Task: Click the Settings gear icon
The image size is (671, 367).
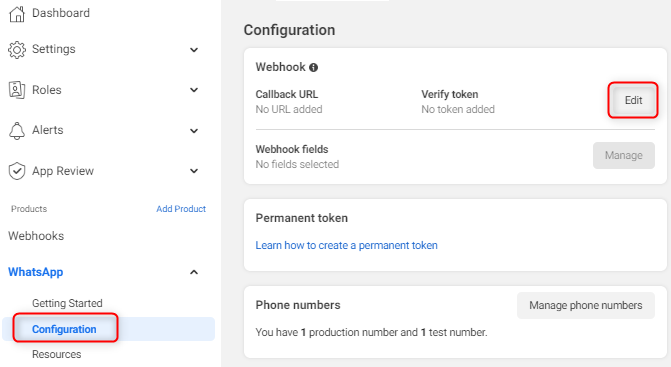Action: coord(17,50)
